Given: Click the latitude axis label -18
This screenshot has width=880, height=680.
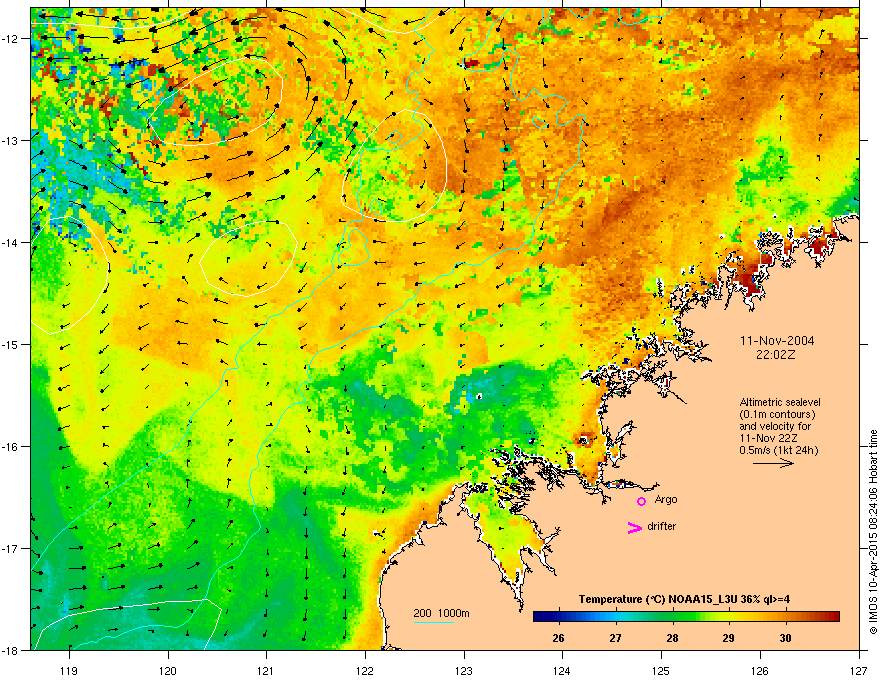Looking at the screenshot, I should coord(11,650).
